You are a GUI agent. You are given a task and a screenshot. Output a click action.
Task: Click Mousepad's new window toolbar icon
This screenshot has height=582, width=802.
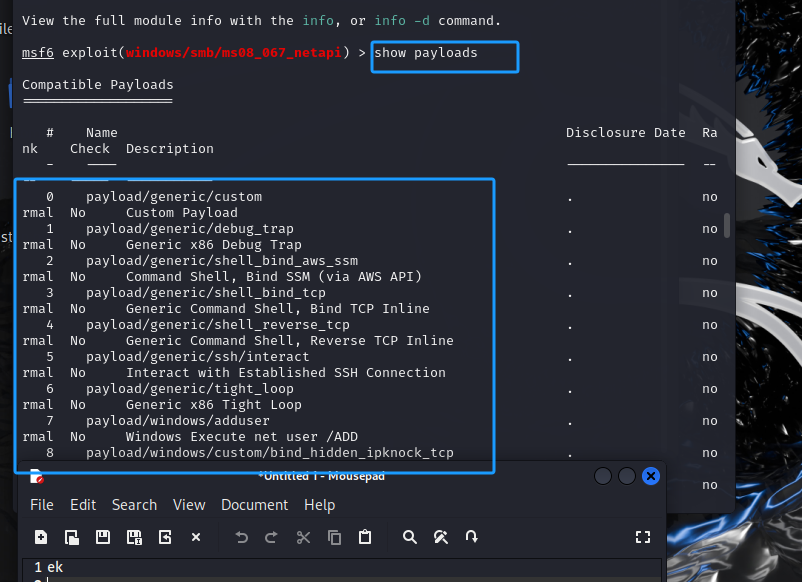(x=72, y=537)
